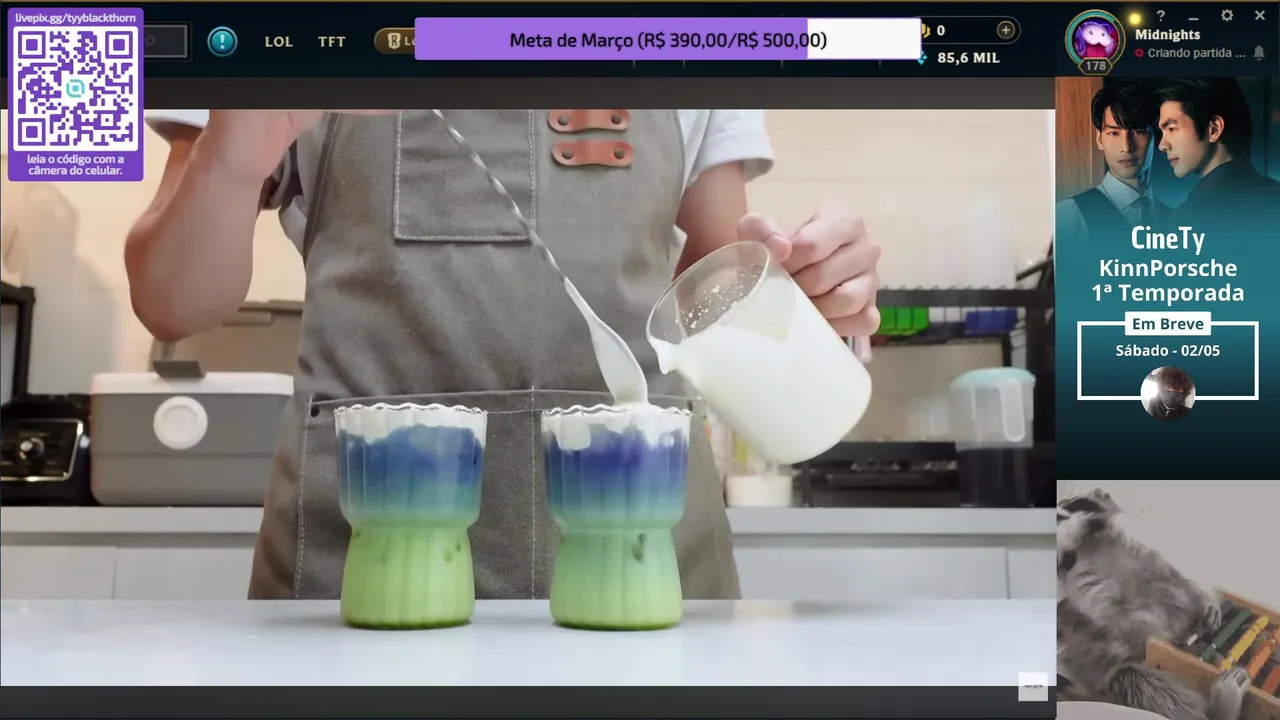Click the livepix QR code
Screen dimensions: 1280x720
pyautogui.click(x=75, y=88)
